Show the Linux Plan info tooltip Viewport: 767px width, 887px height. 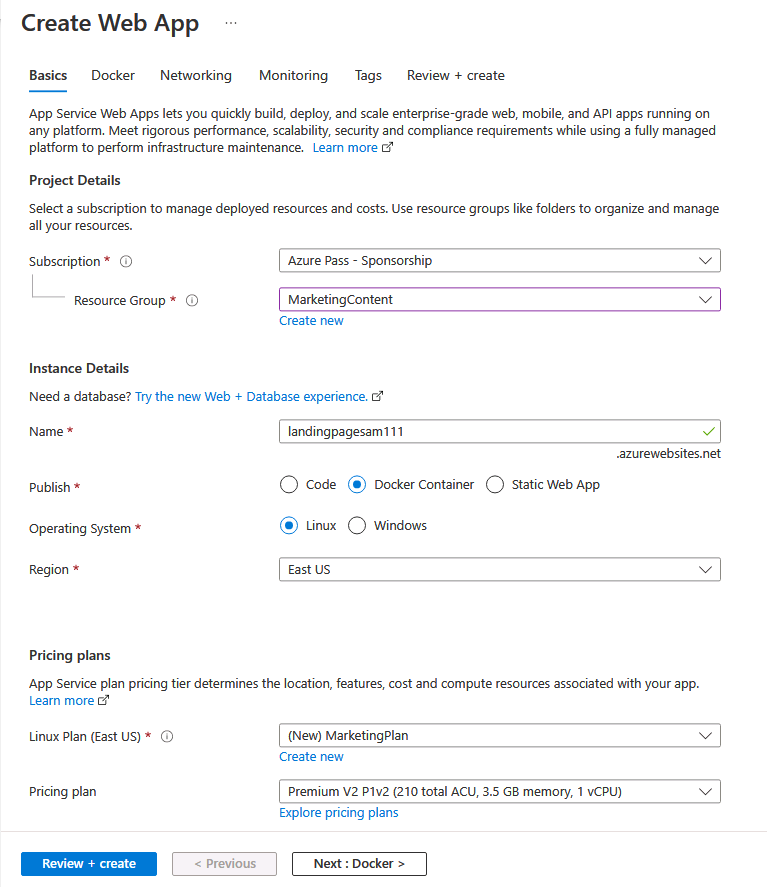pos(165,736)
